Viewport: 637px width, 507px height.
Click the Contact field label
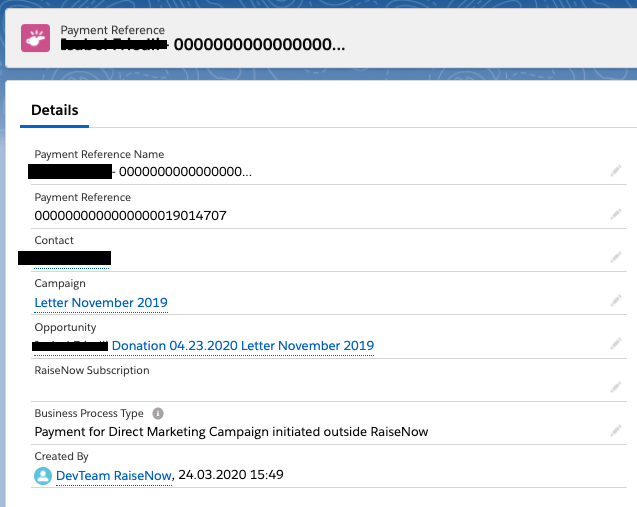pyautogui.click(x=54, y=240)
